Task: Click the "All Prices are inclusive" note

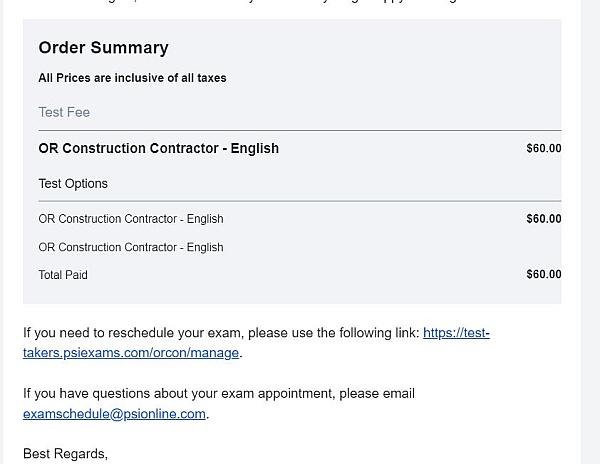Action: 132,78
